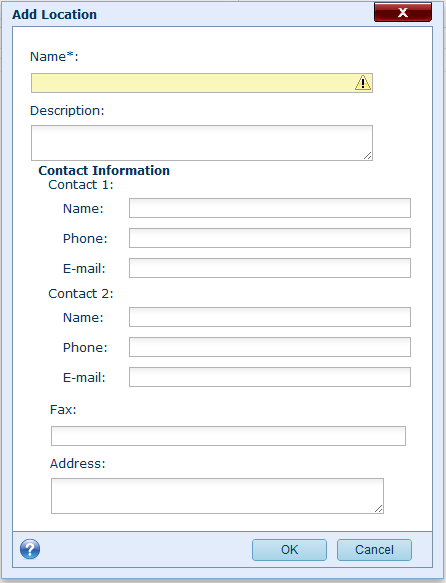Screen dimensions: 446x583
Task: Click the Contact Information heading
Action: click(104, 170)
